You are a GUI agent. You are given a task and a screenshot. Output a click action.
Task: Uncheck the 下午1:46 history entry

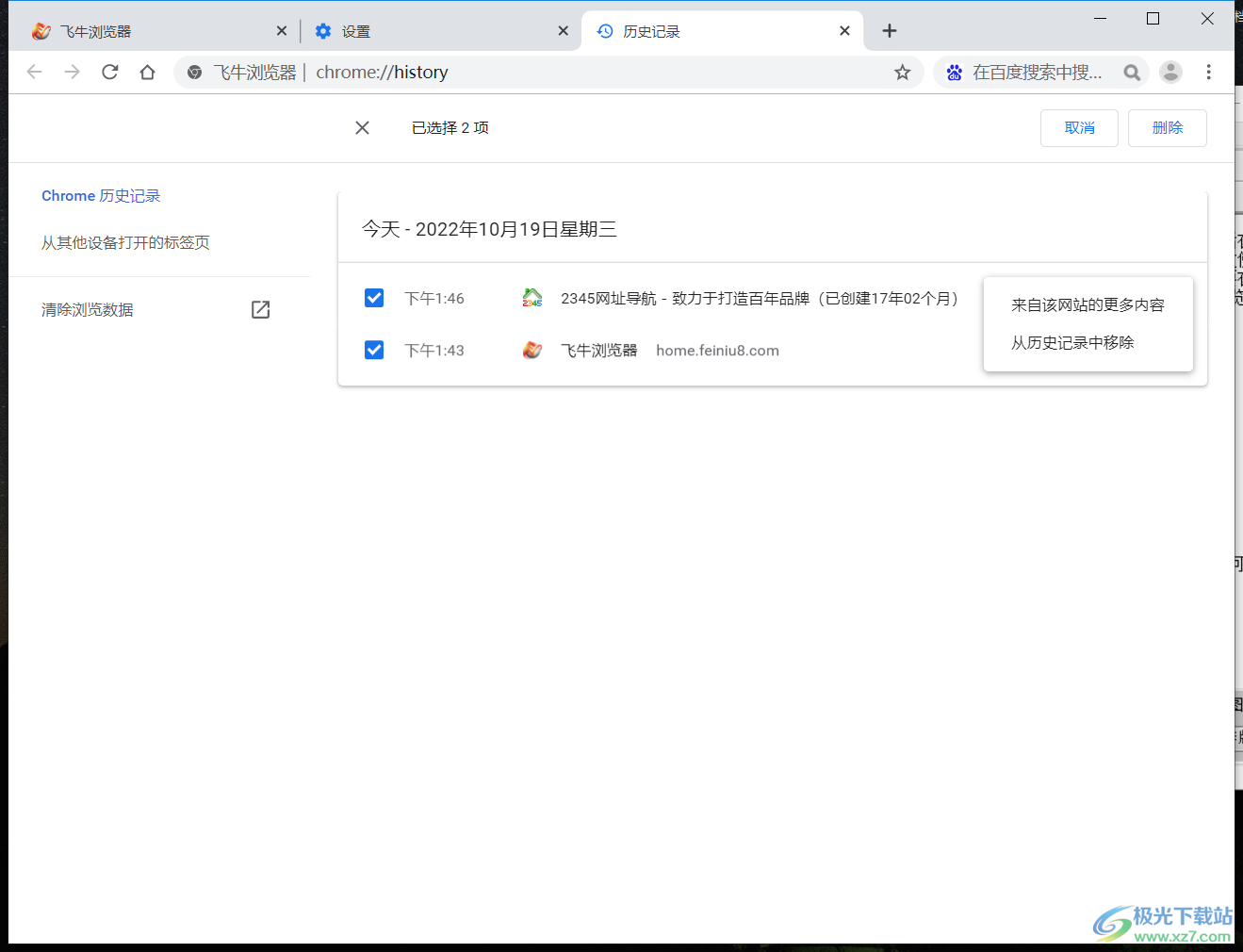(374, 298)
